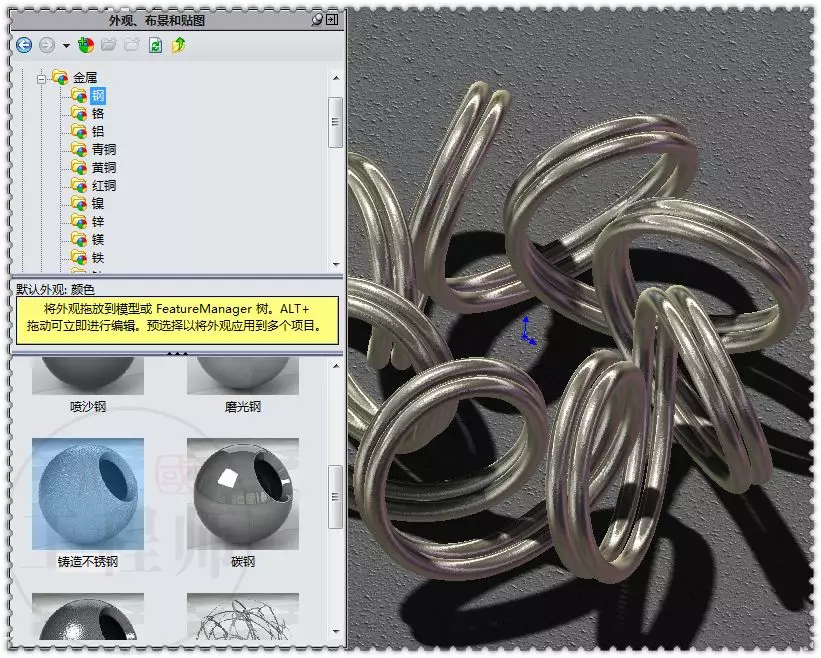Click the Add File Location icon
821x658 pixels.
click(x=86, y=46)
